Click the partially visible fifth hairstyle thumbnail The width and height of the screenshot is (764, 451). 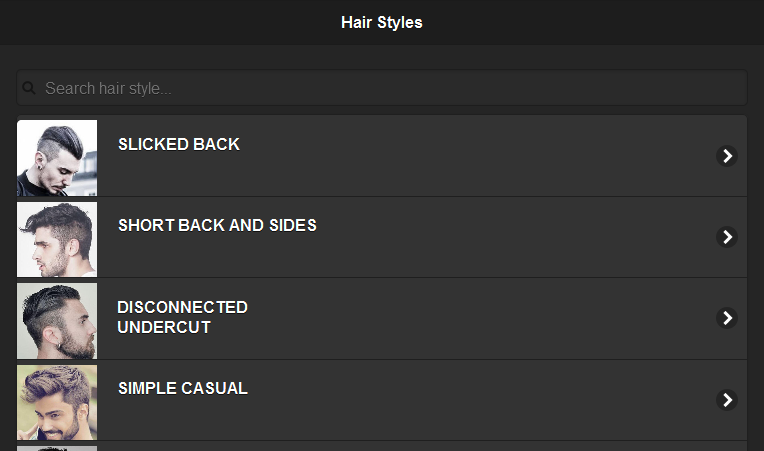(x=57, y=447)
